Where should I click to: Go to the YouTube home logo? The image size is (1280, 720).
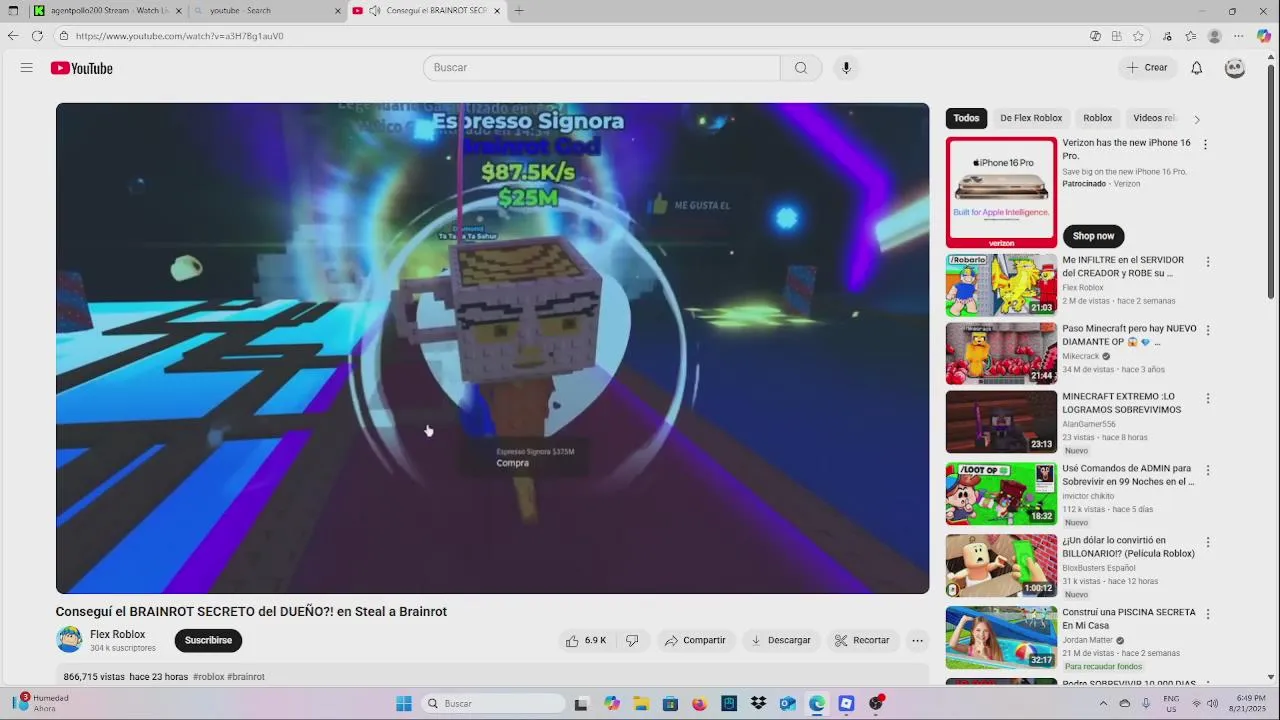[x=82, y=68]
